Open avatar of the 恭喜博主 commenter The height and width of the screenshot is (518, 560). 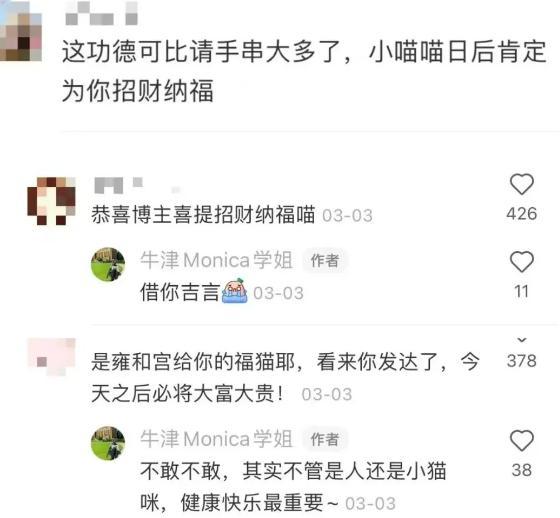[x=51, y=201]
